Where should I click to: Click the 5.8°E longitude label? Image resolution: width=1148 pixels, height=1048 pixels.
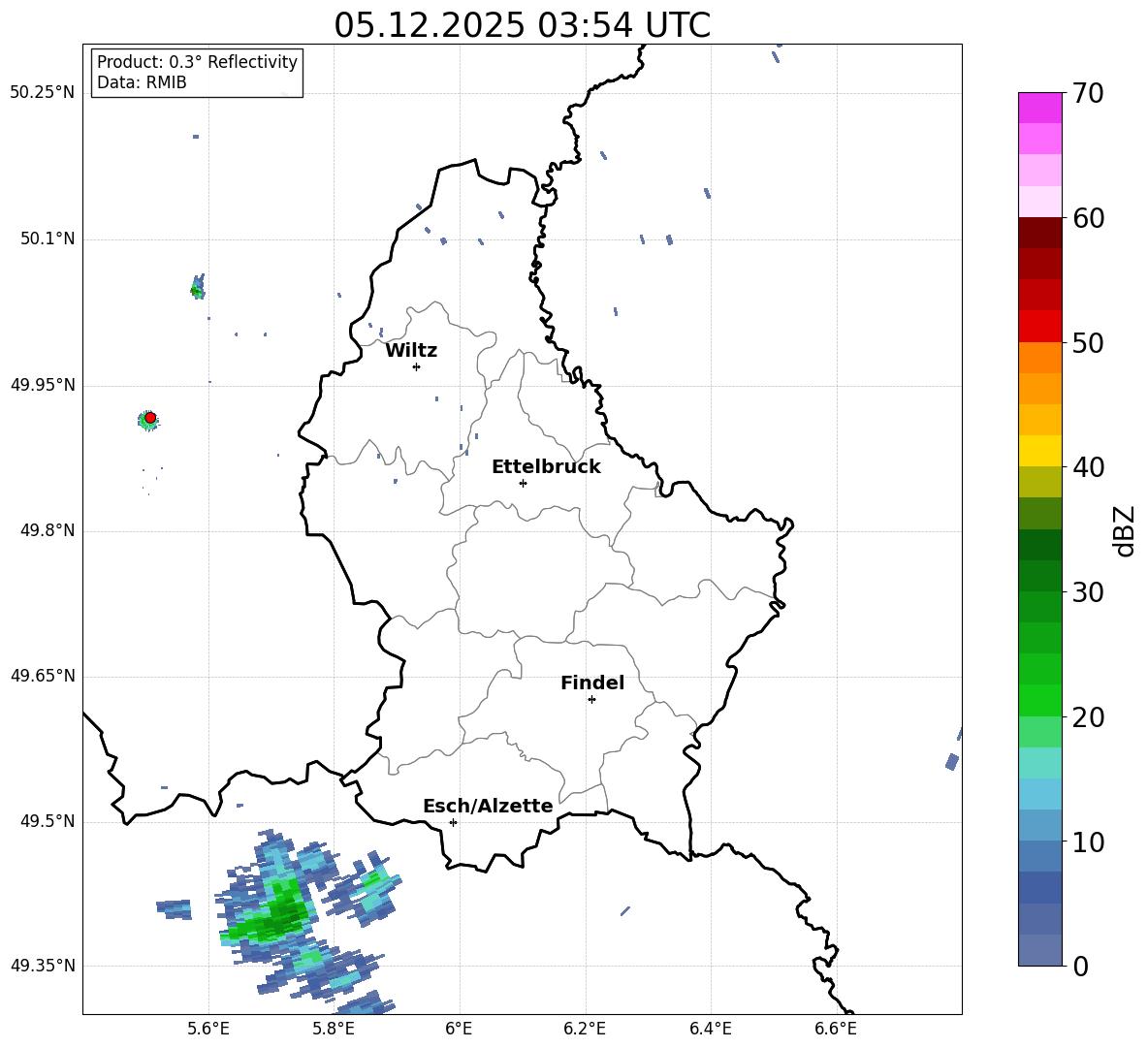pos(334,1029)
